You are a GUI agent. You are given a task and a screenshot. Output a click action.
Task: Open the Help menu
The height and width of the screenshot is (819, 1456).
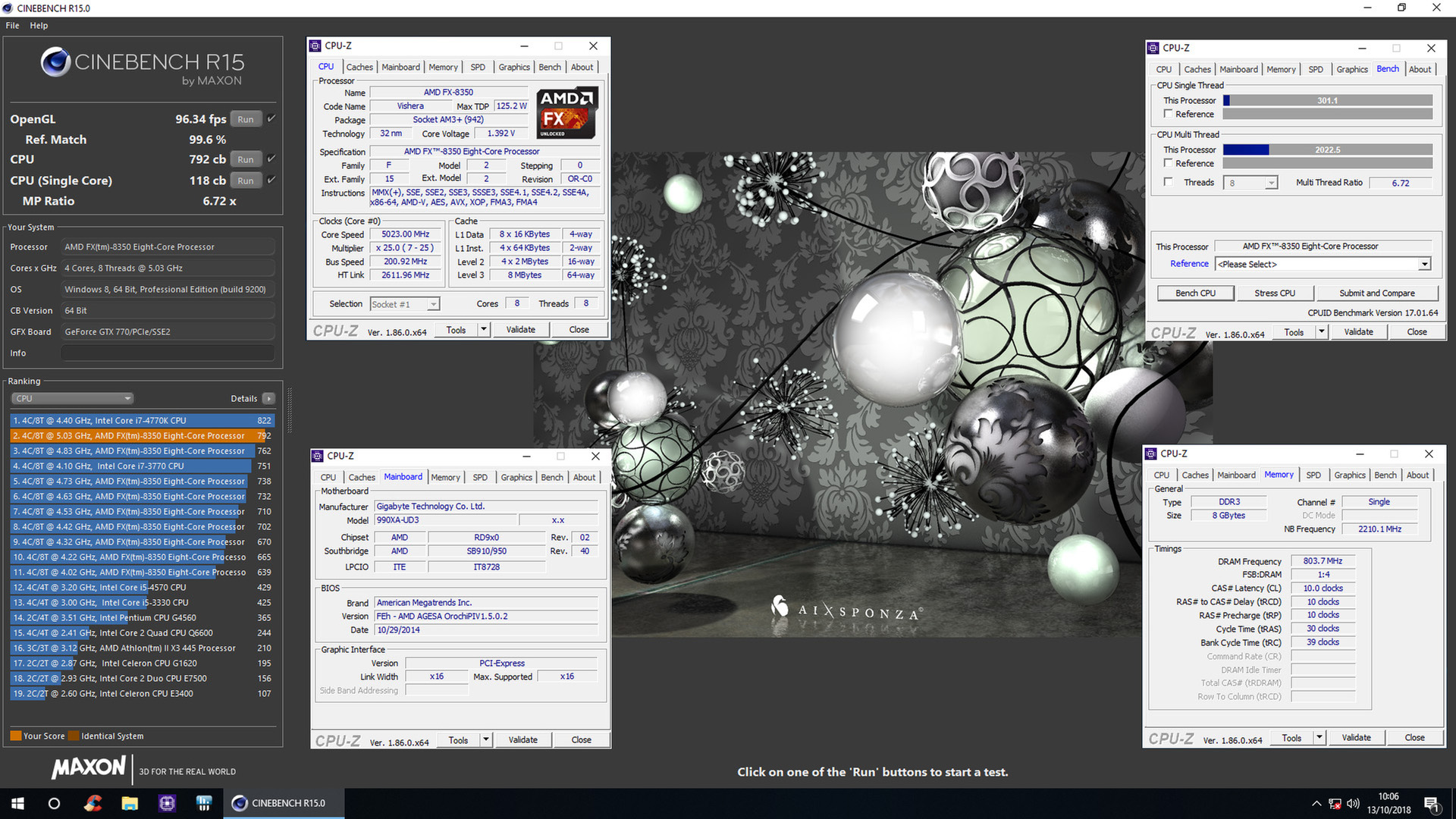(39, 25)
